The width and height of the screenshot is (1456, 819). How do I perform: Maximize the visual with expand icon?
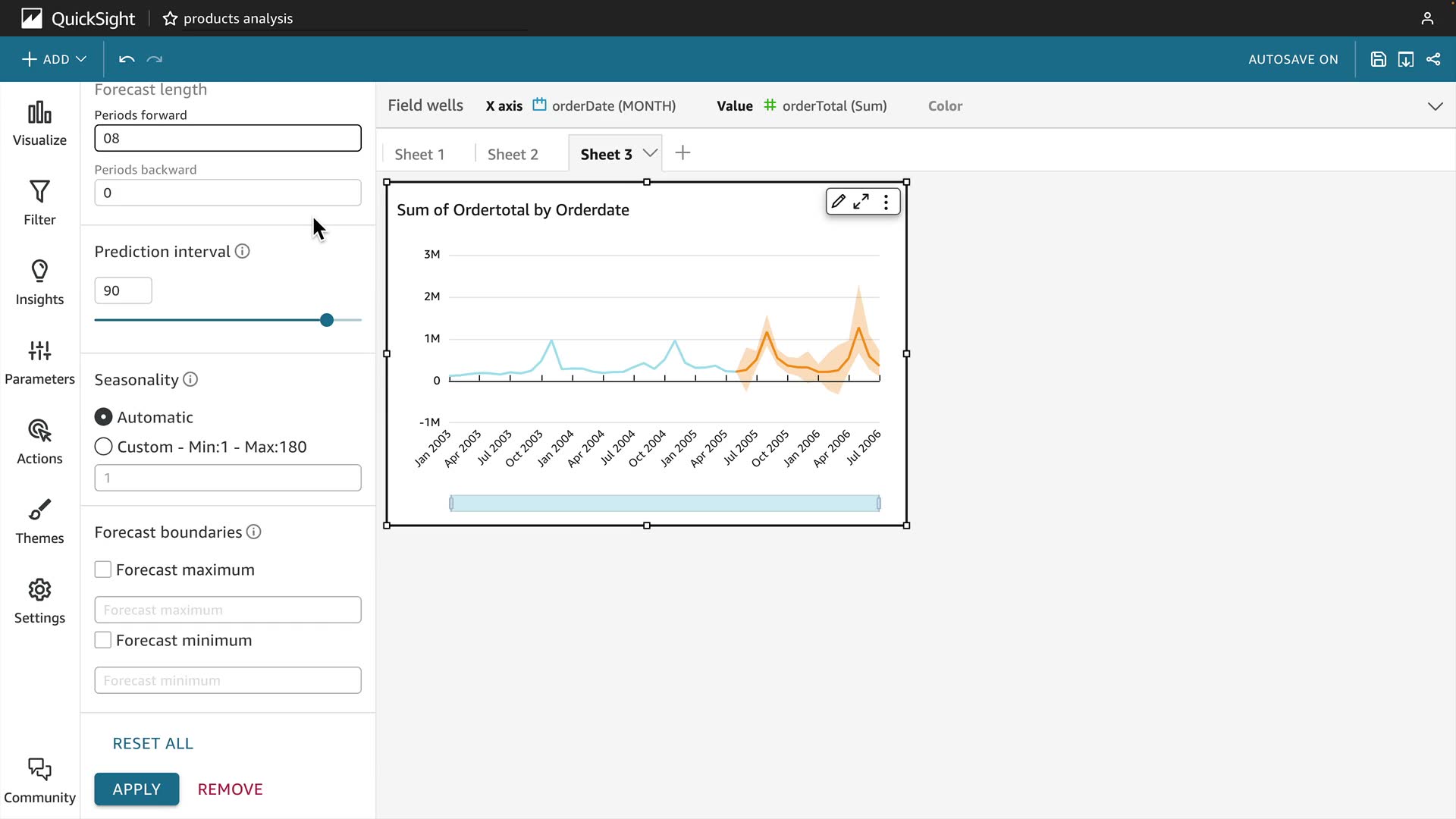click(861, 202)
